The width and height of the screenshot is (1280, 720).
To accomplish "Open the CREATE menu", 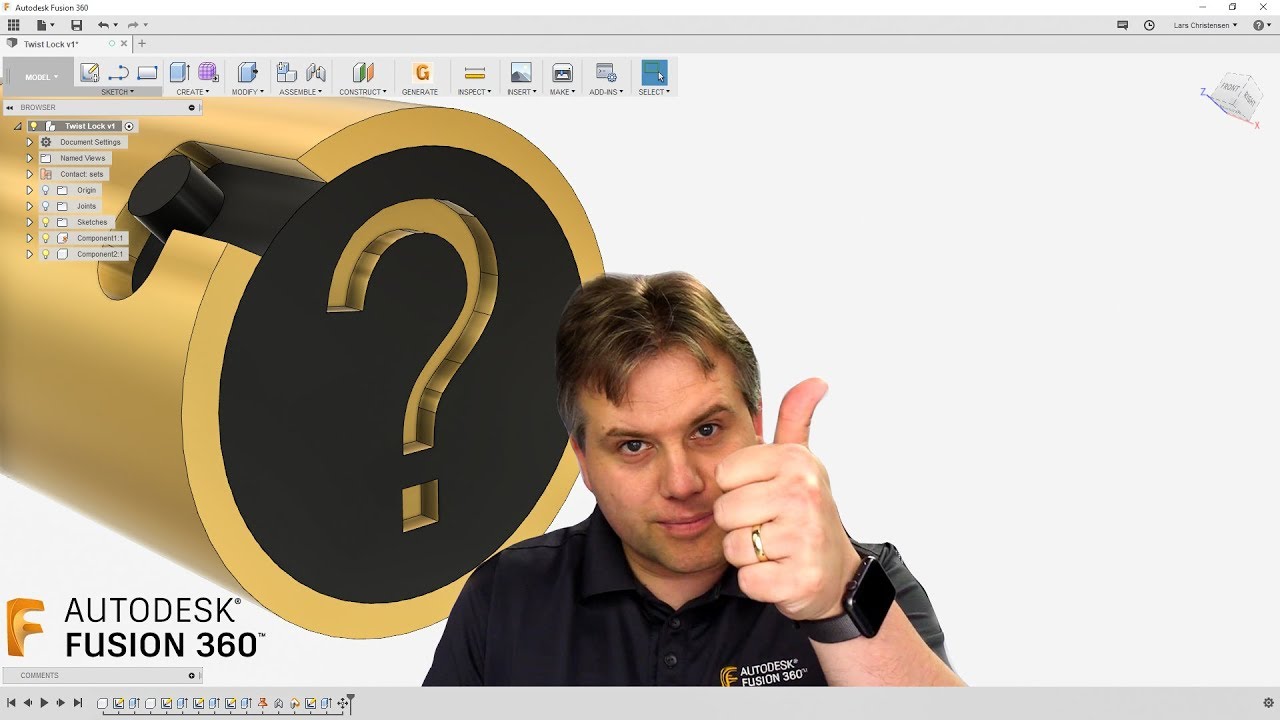I will click(x=193, y=92).
